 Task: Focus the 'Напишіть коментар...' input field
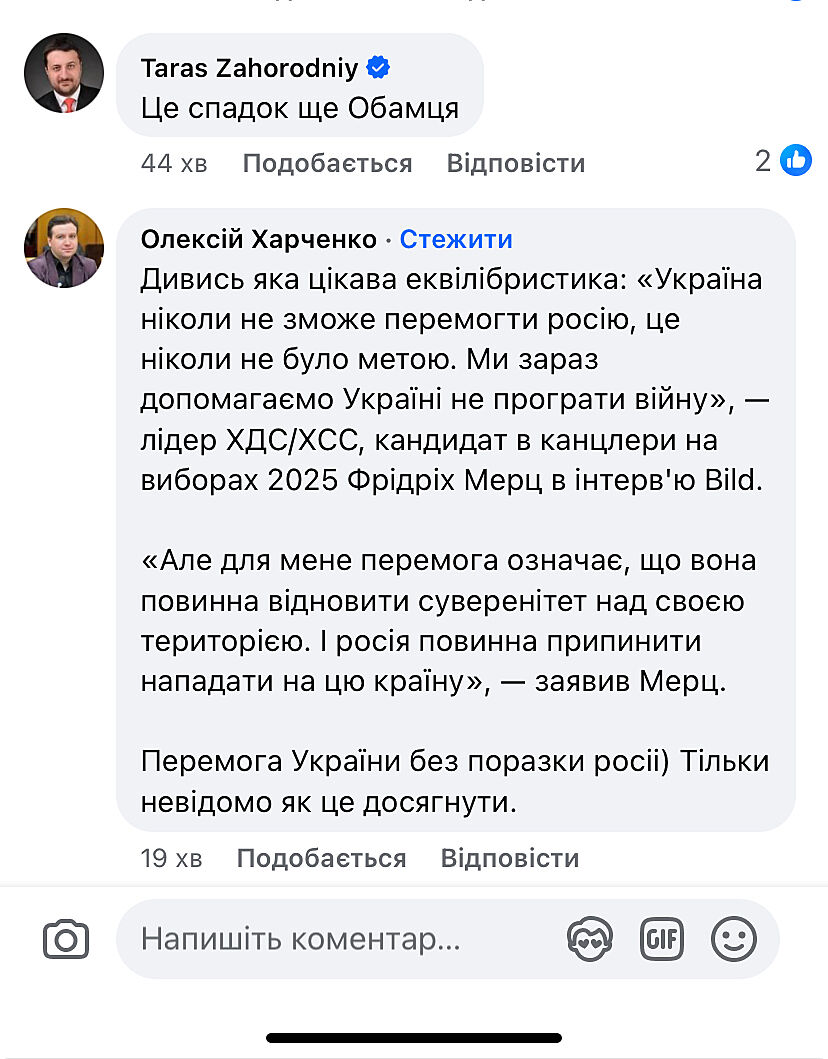pos(340,939)
